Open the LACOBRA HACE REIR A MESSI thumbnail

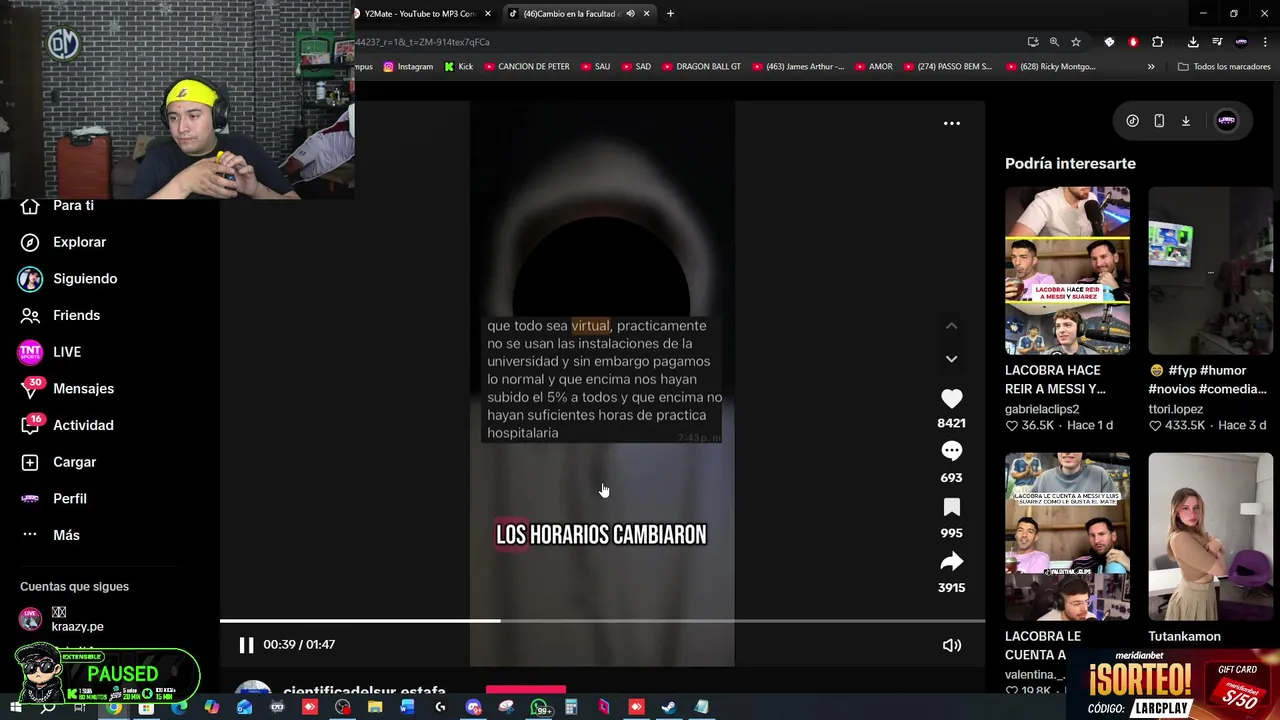click(1067, 271)
